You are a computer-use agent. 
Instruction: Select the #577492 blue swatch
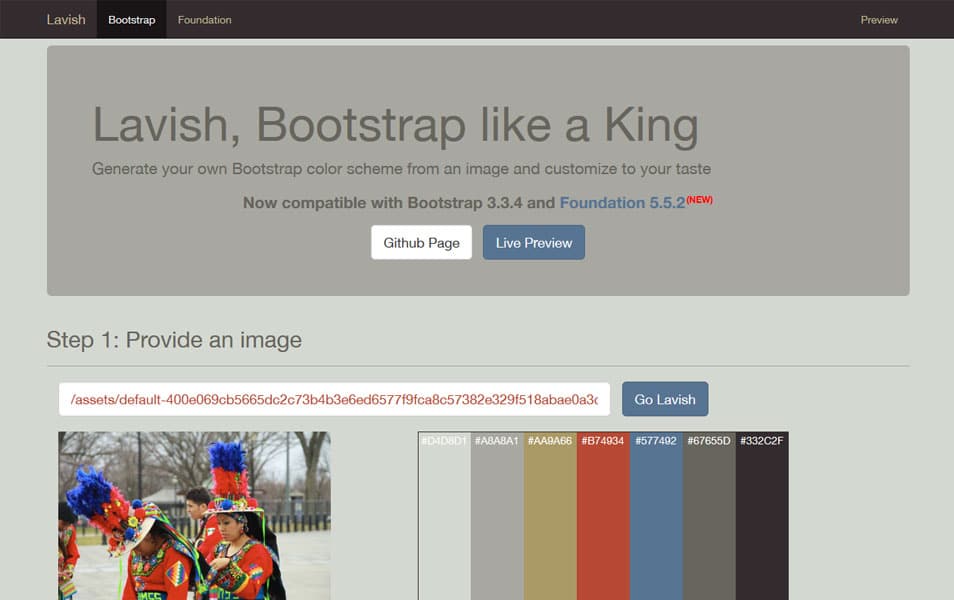[656, 520]
